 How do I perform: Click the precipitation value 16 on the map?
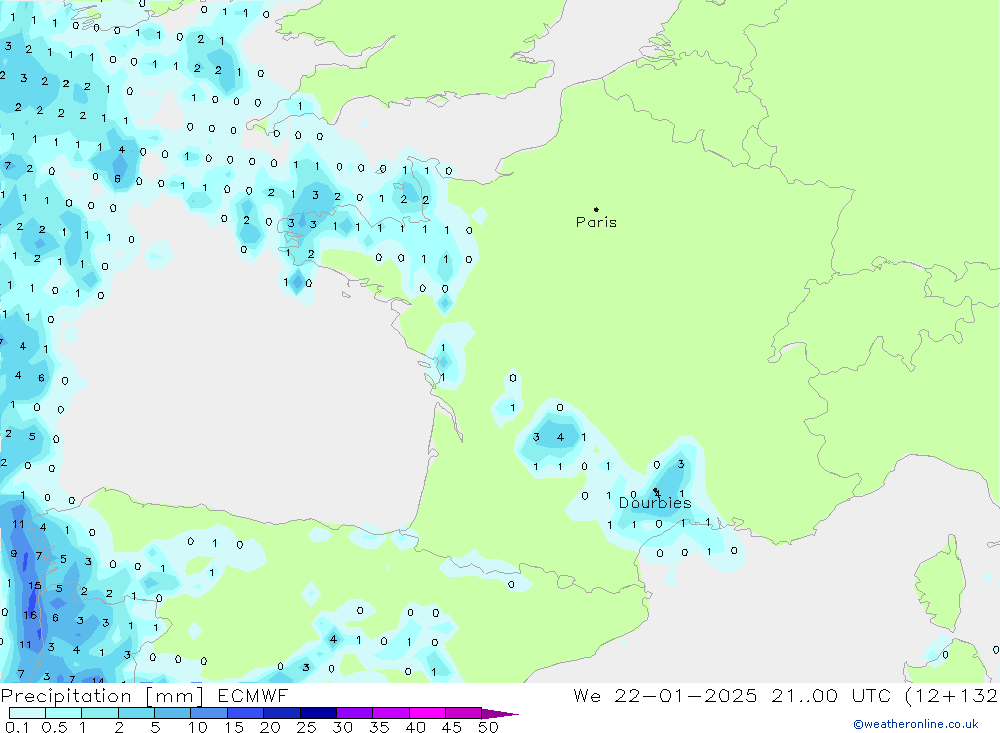(30, 616)
